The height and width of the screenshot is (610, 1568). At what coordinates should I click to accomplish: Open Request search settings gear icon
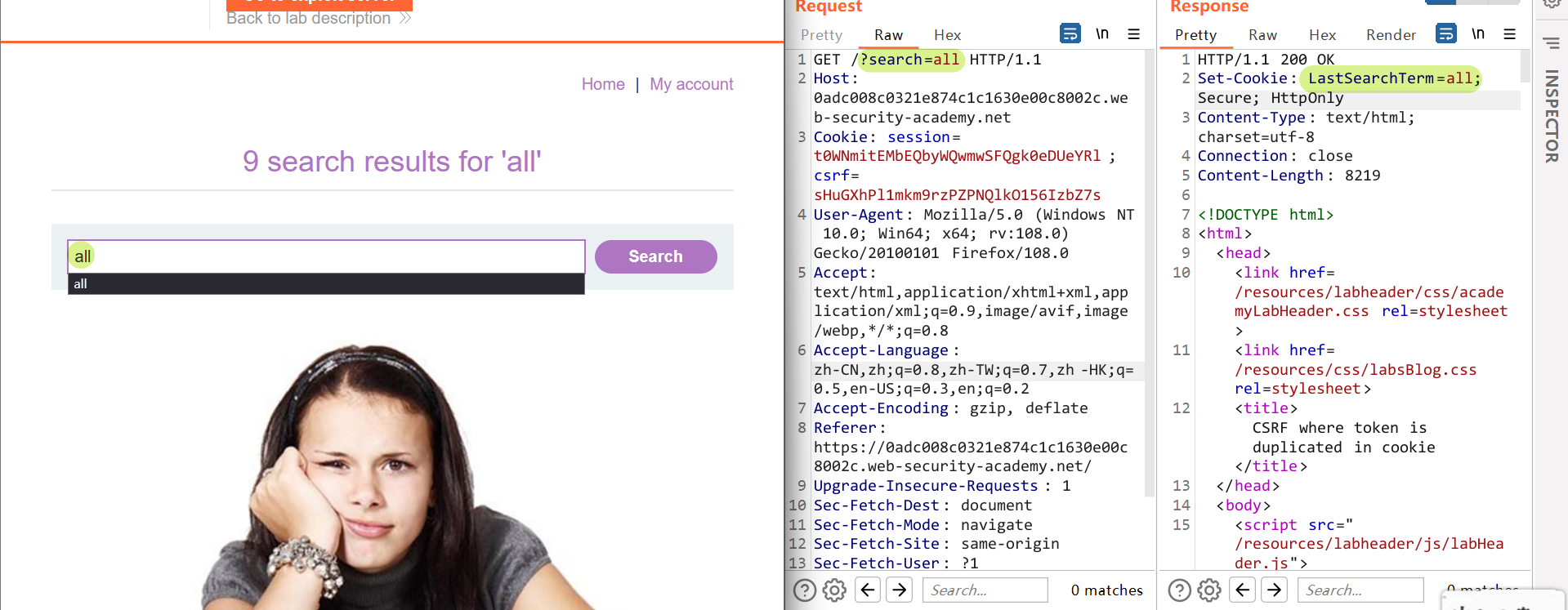coord(834,590)
